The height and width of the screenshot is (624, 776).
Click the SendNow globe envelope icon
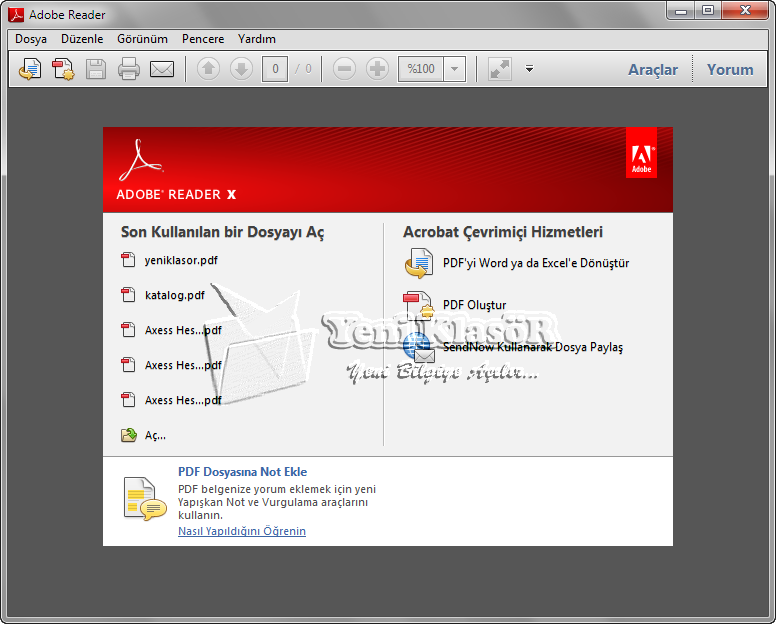click(419, 347)
